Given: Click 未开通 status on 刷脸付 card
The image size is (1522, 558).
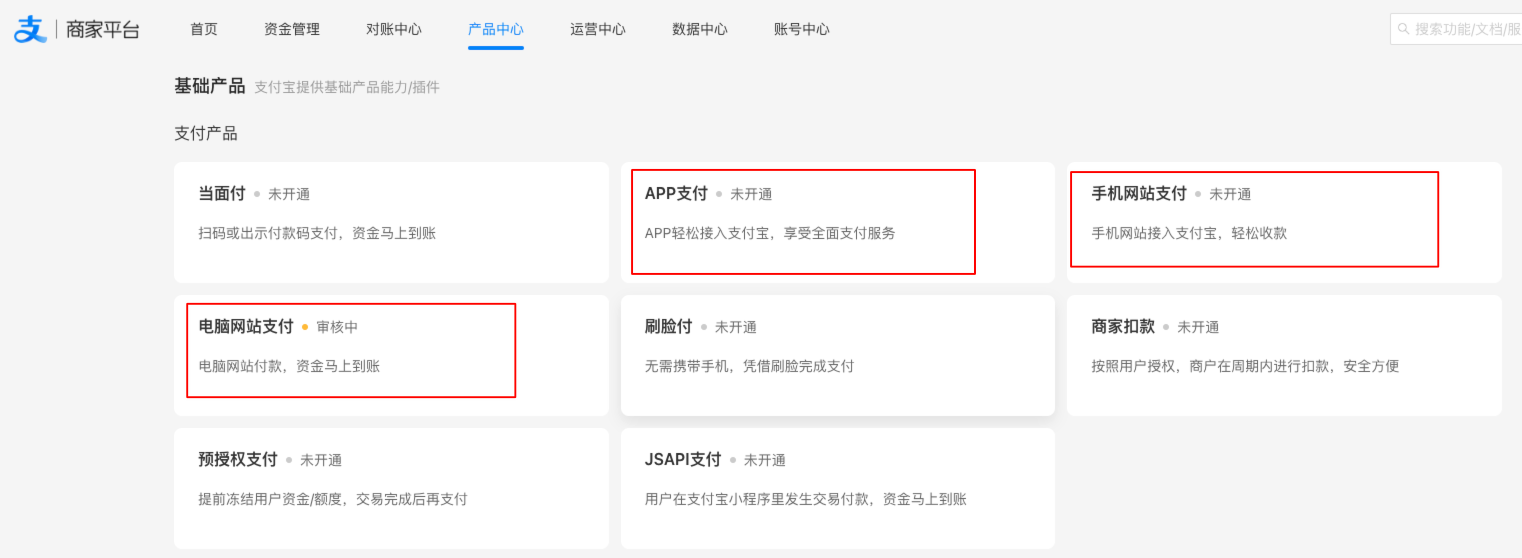Looking at the screenshot, I should pyautogui.click(x=736, y=327).
